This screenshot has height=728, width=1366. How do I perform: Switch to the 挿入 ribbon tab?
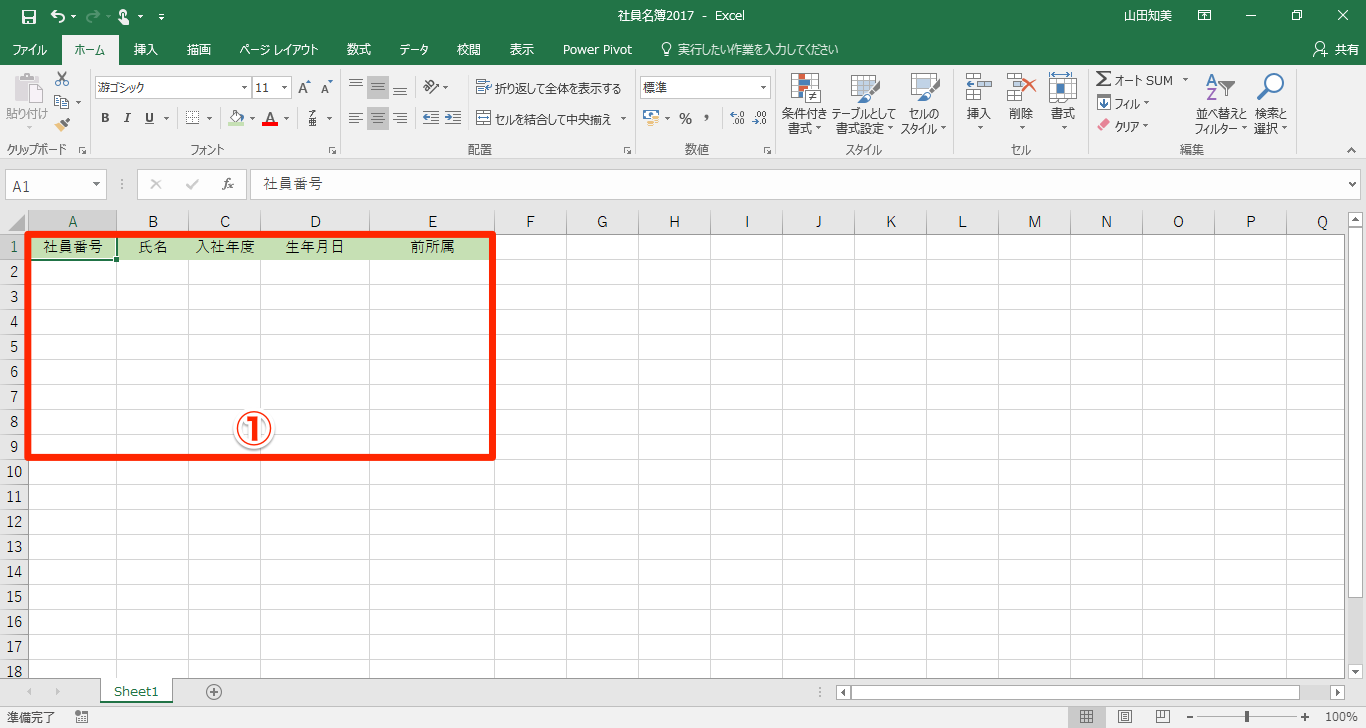pyautogui.click(x=146, y=49)
